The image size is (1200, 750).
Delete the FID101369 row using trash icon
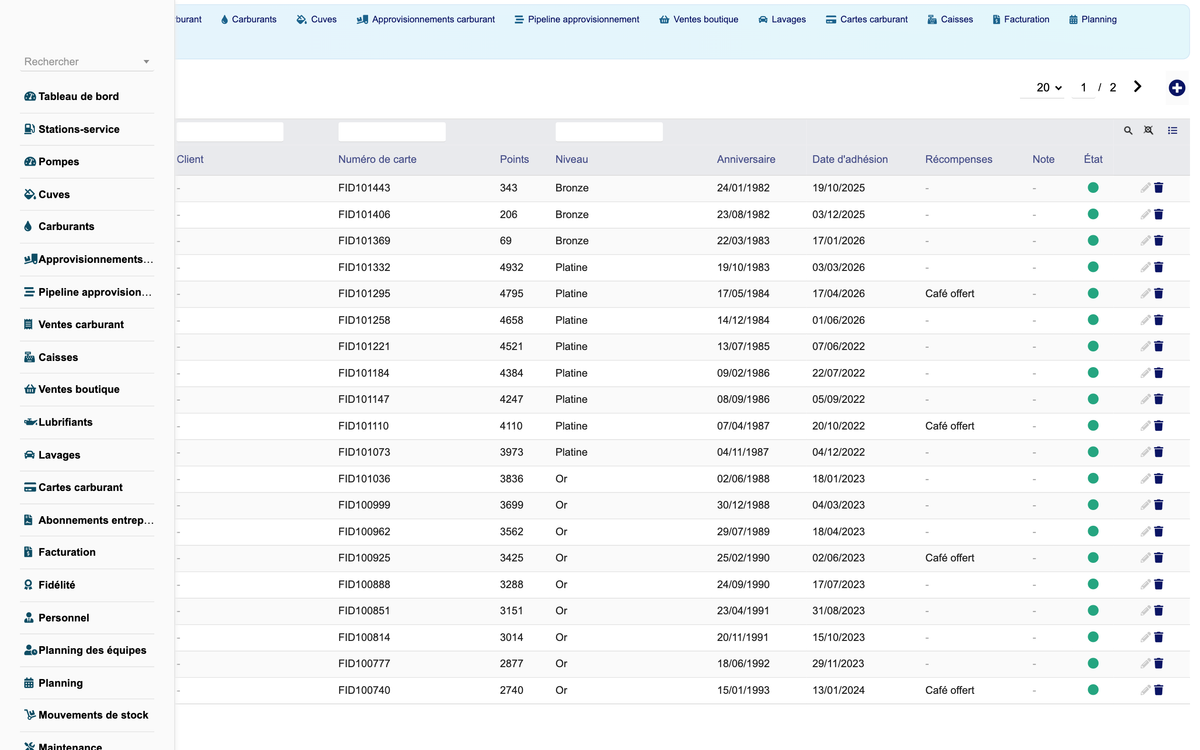click(1159, 241)
